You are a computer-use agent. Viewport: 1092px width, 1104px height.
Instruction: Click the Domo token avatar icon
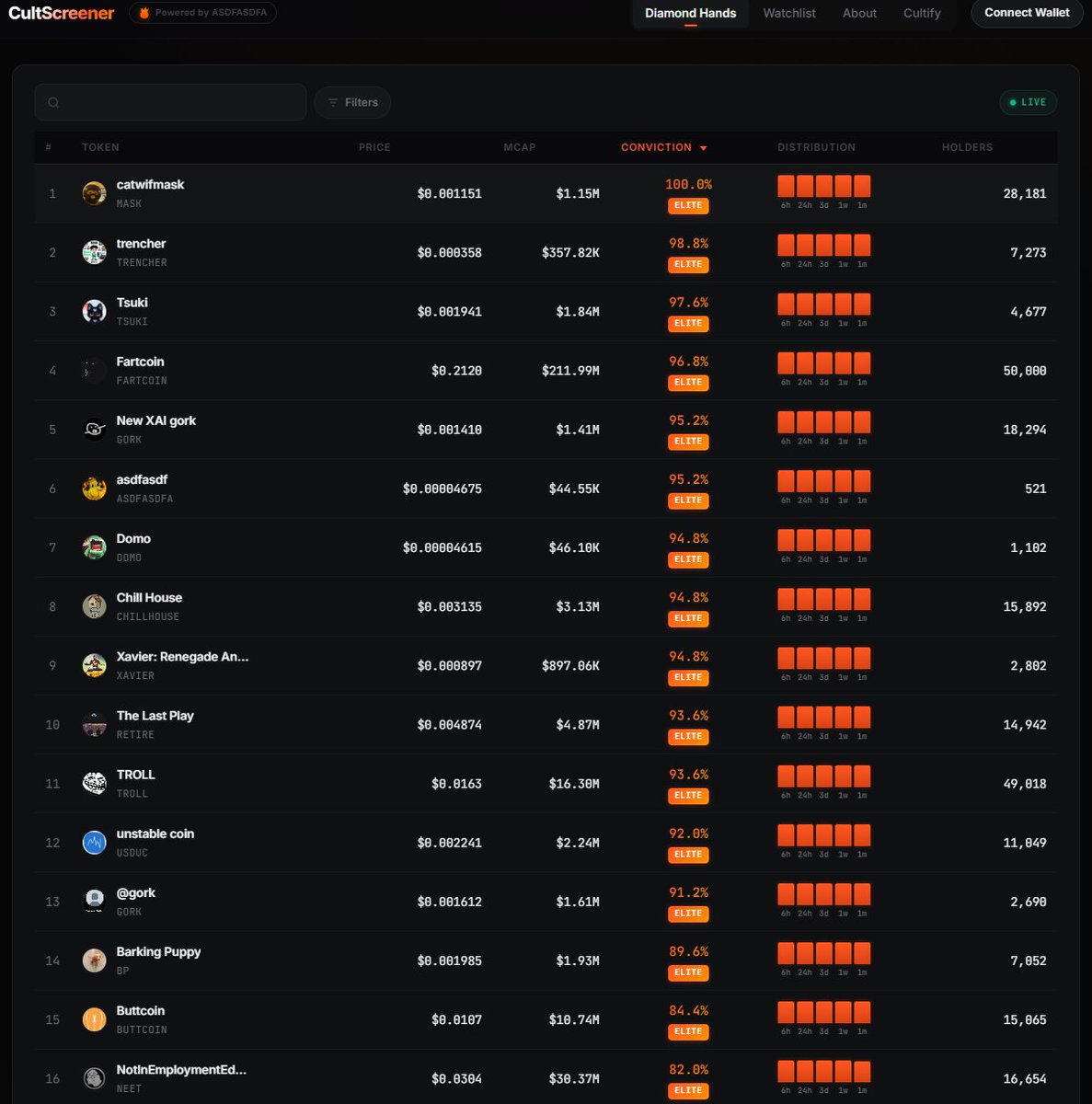tap(94, 547)
